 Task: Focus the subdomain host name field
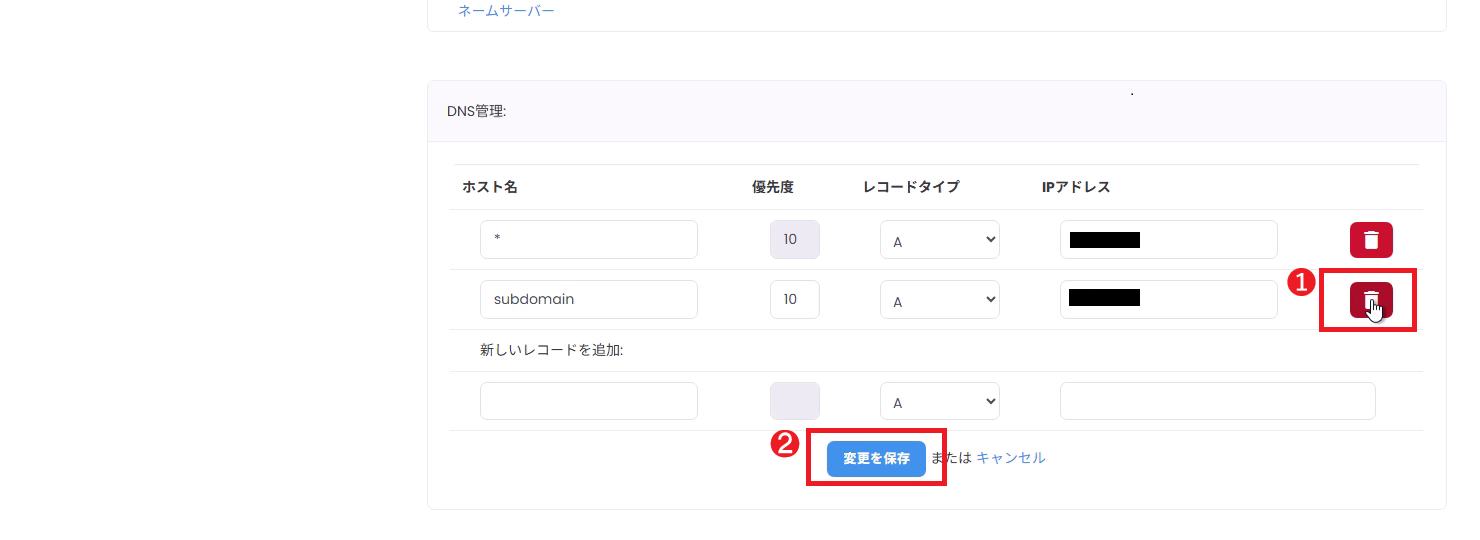[588, 300]
